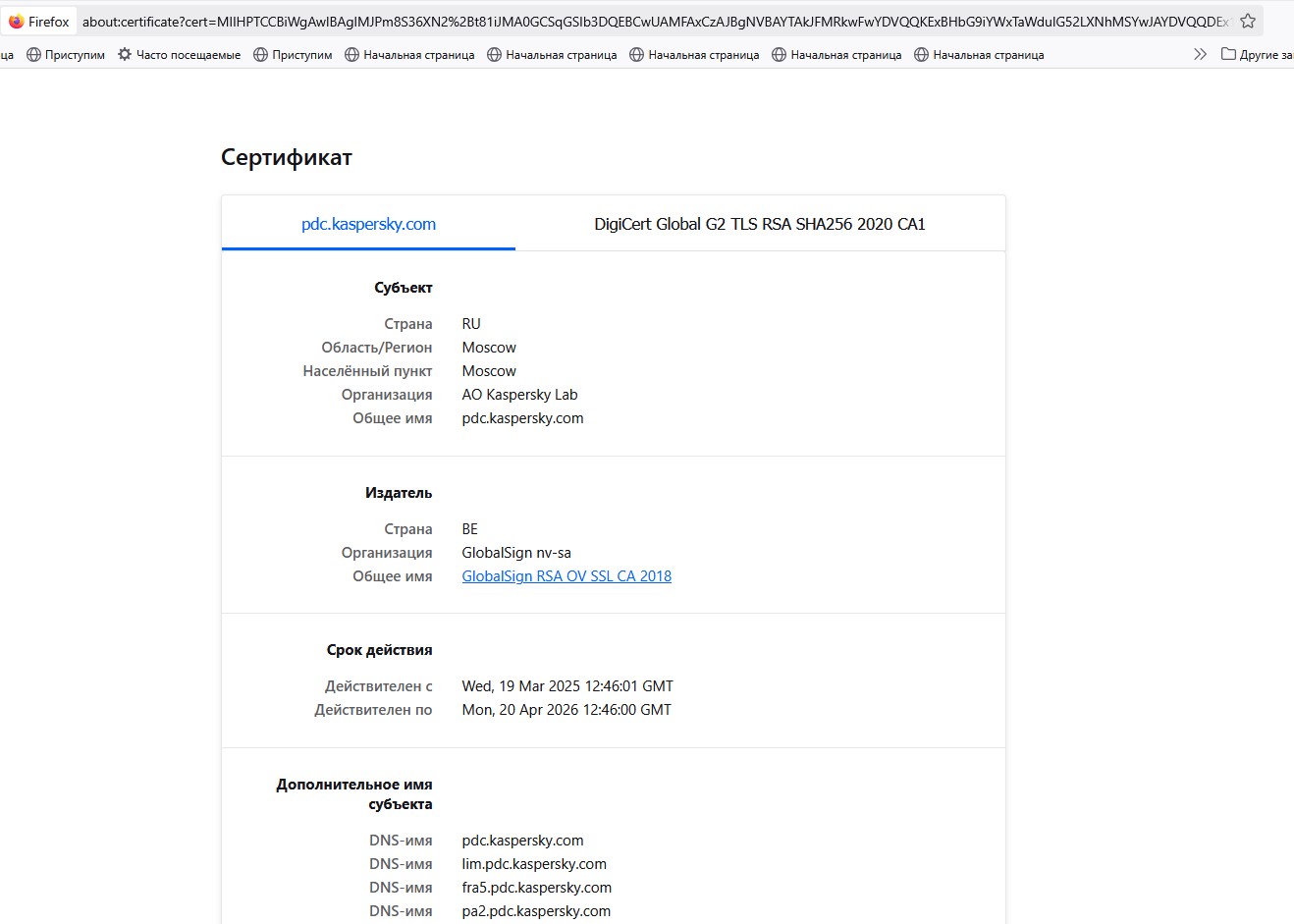Open the second "Приступим" bookmark
1294x924 pixels.
(293, 55)
